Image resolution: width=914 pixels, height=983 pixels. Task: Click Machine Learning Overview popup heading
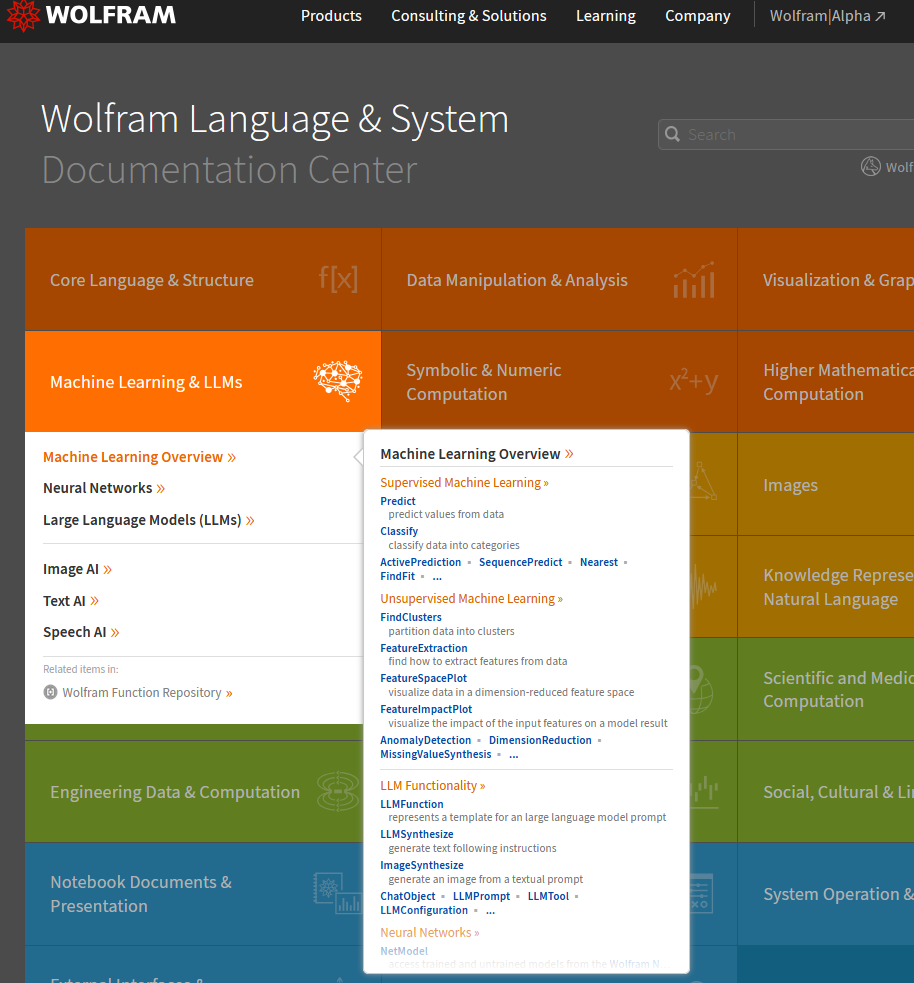477,454
